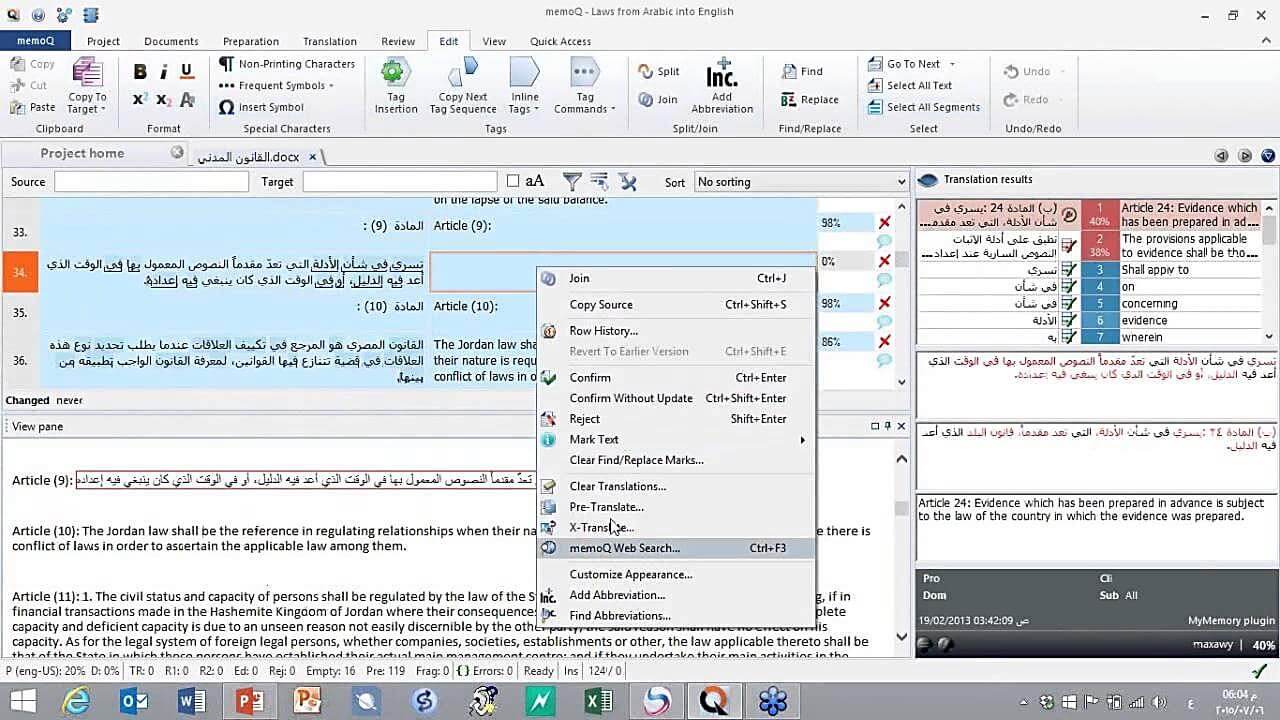Open Inline Tags dropdown
This screenshot has width=1280, height=720.
tap(524, 86)
